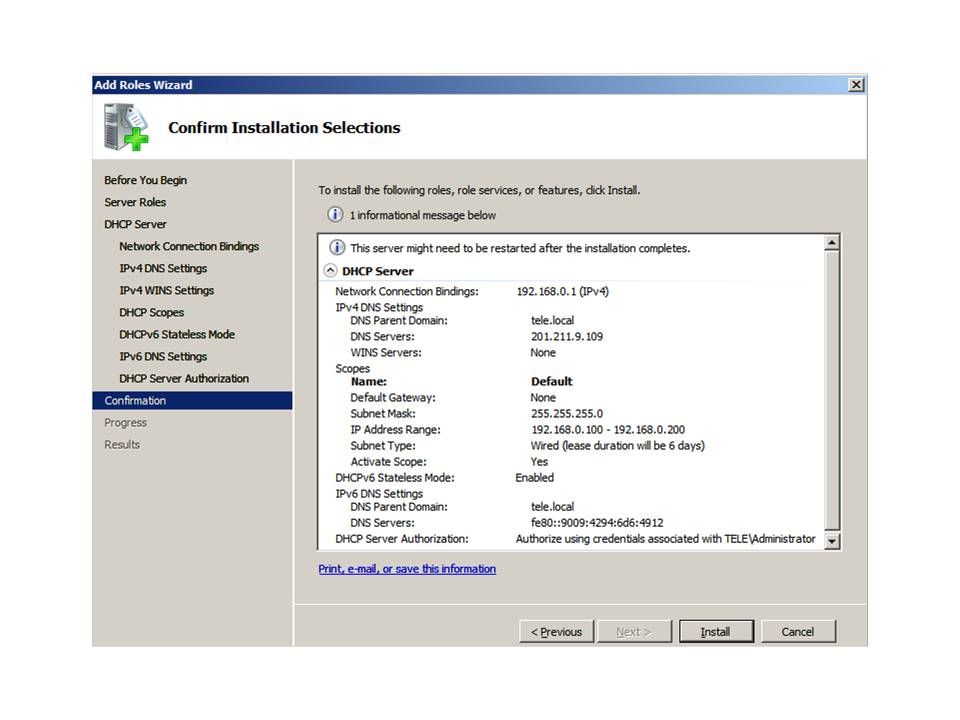Navigate to IPv4 DNS Settings

(x=163, y=268)
